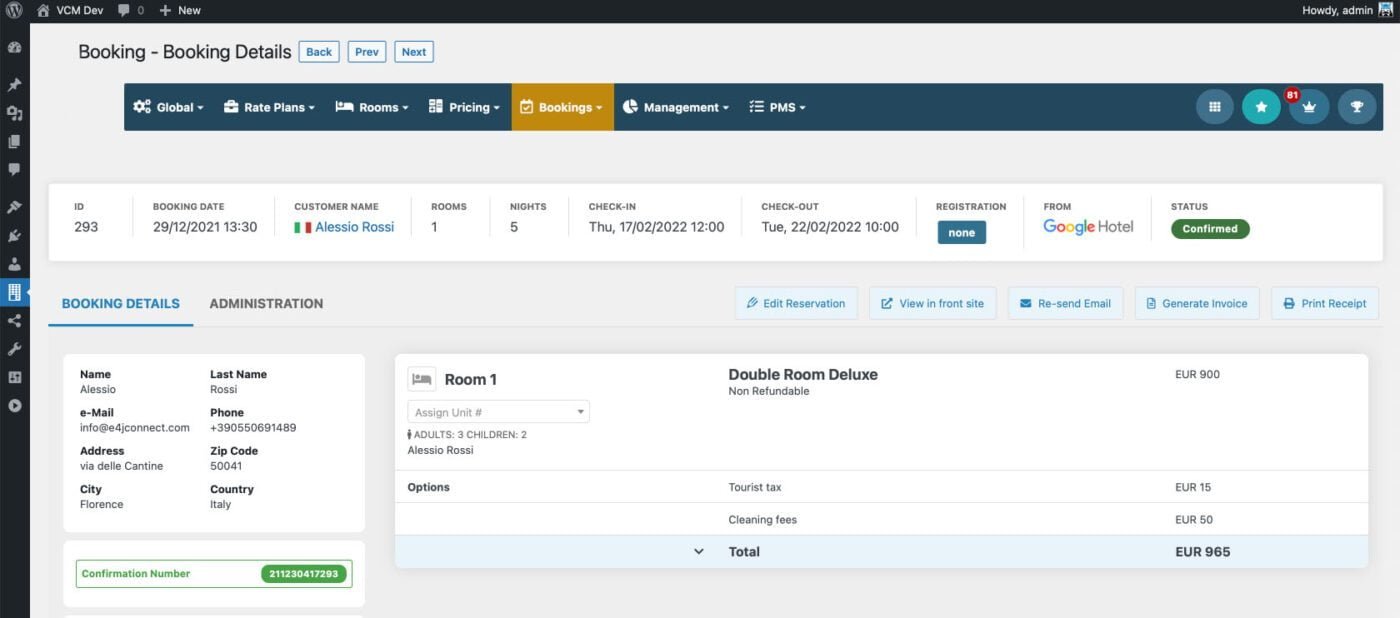Click the crown icon with 81 badge
The image size is (1400, 618).
point(1309,107)
